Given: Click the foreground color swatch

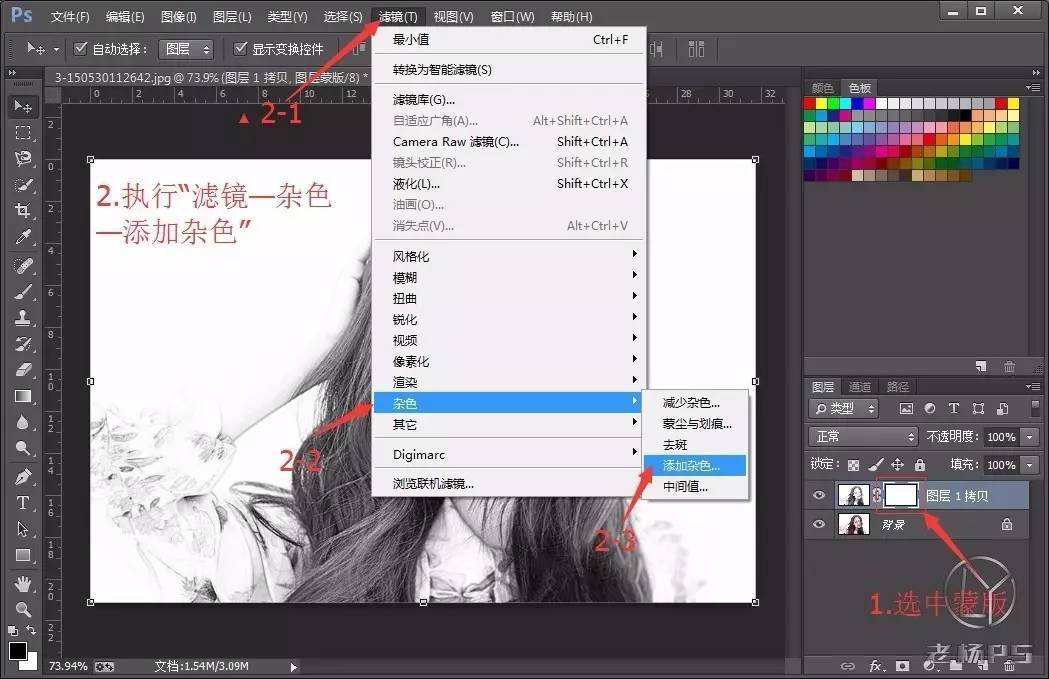Looking at the screenshot, I should 18,650.
